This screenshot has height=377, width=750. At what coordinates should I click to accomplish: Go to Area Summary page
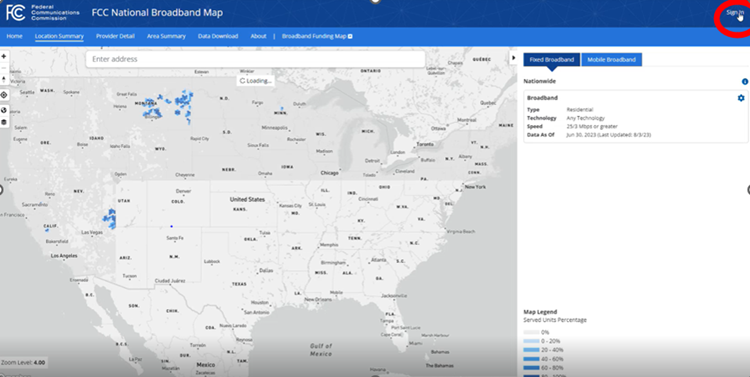(x=166, y=36)
